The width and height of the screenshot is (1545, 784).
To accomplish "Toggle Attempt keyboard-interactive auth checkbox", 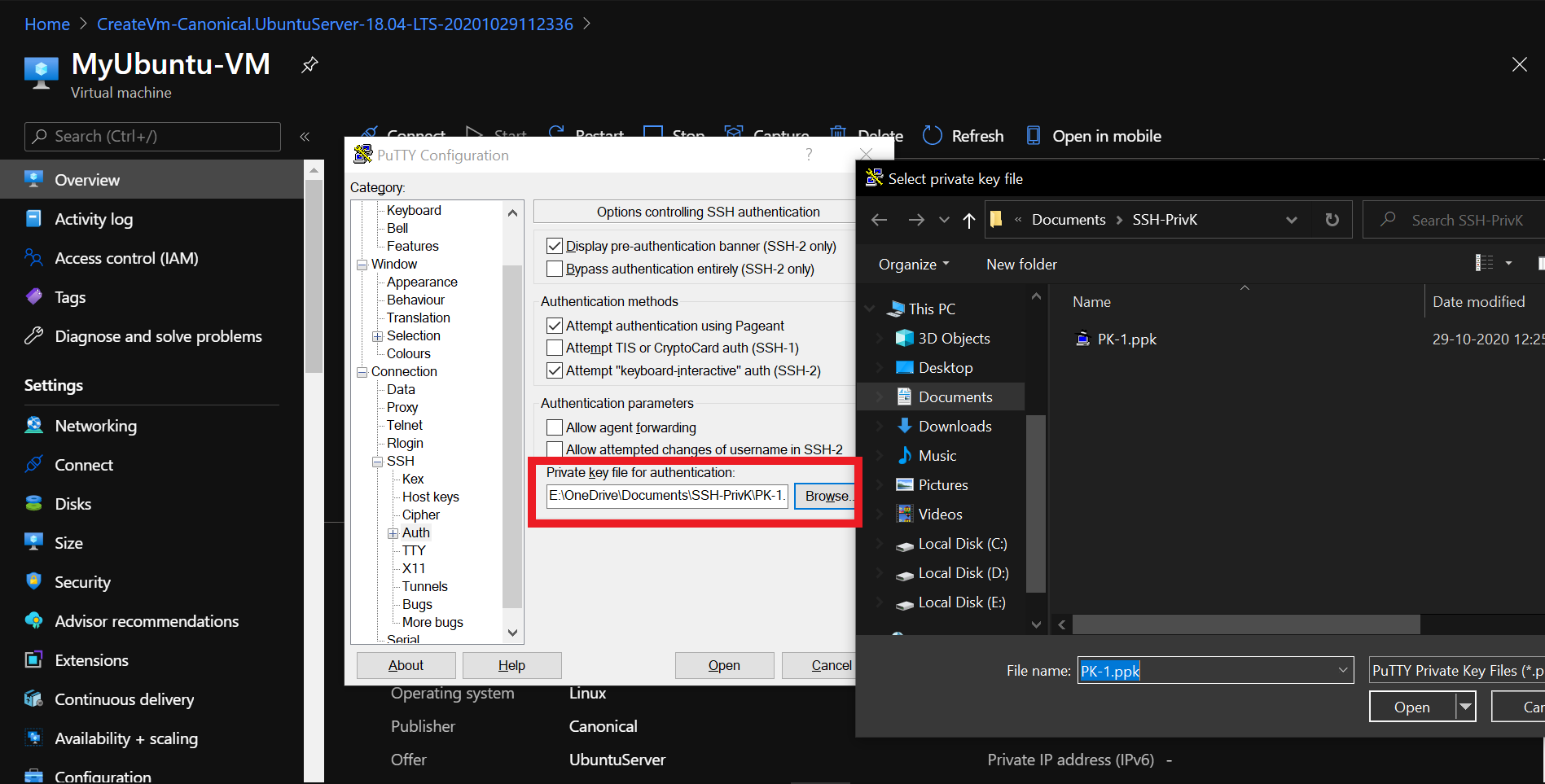I will tap(555, 370).
